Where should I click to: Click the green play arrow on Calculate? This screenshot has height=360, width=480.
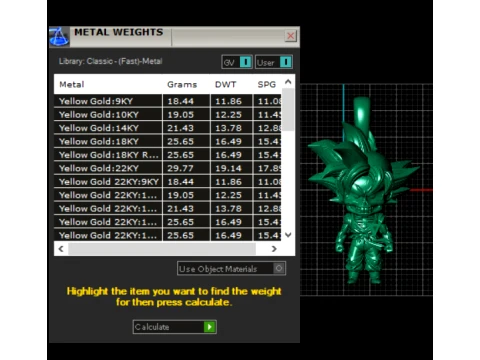point(210,327)
